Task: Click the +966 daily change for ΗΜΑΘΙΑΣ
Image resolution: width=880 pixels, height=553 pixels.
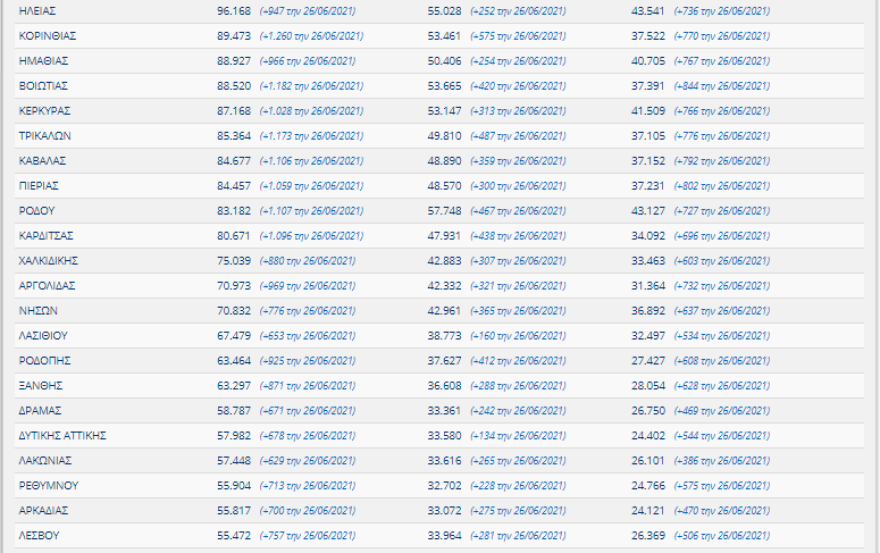Action: tap(307, 61)
